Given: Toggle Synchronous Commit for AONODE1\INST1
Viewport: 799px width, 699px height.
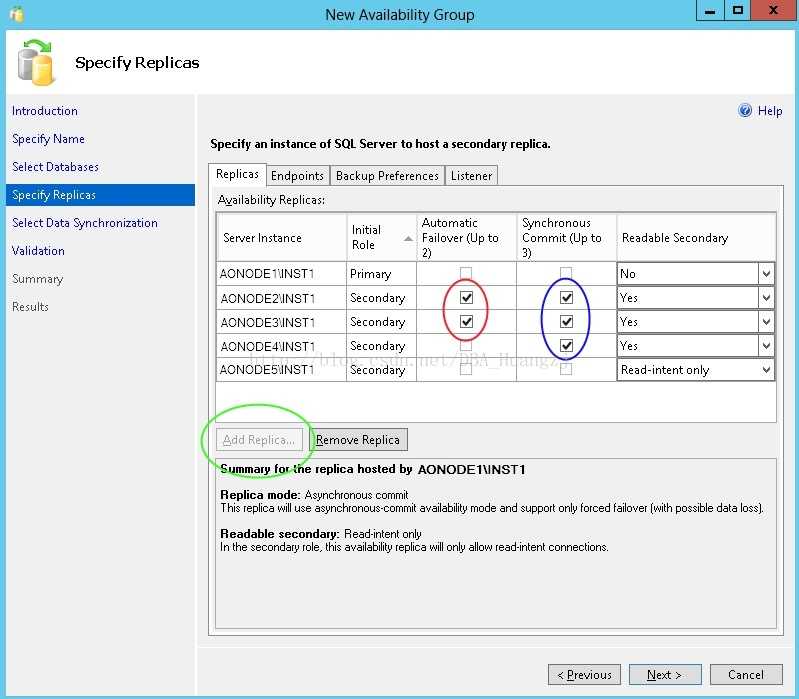Looking at the screenshot, I should click(566, 273).
